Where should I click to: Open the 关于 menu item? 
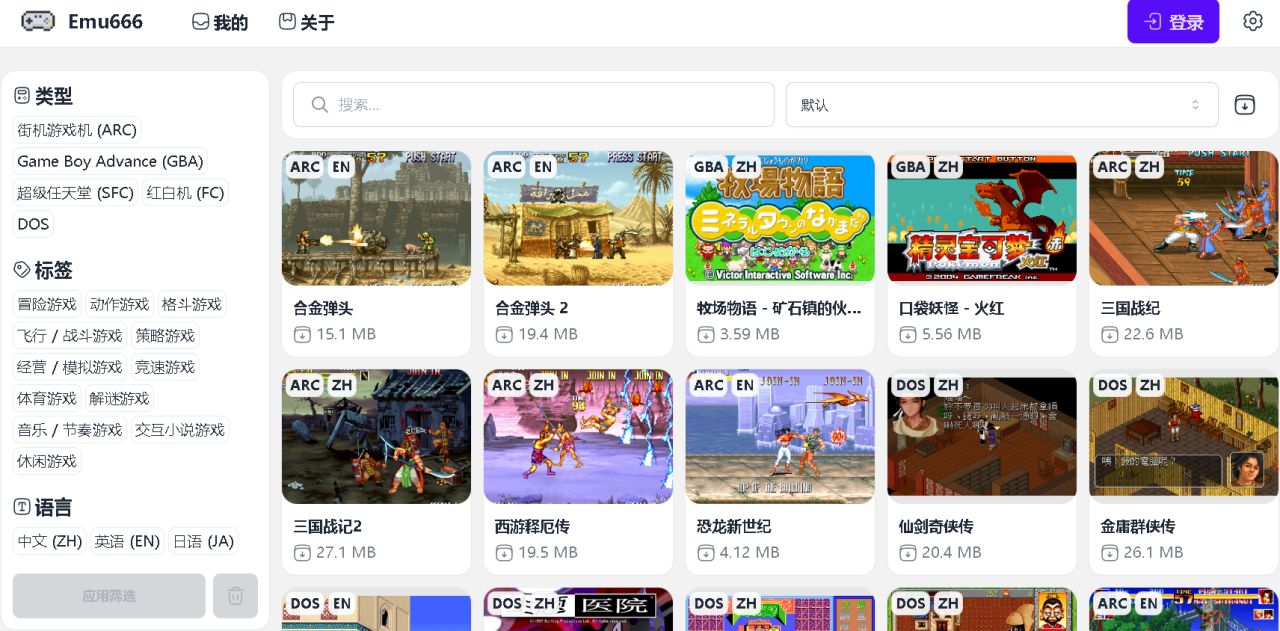point(307,22)
